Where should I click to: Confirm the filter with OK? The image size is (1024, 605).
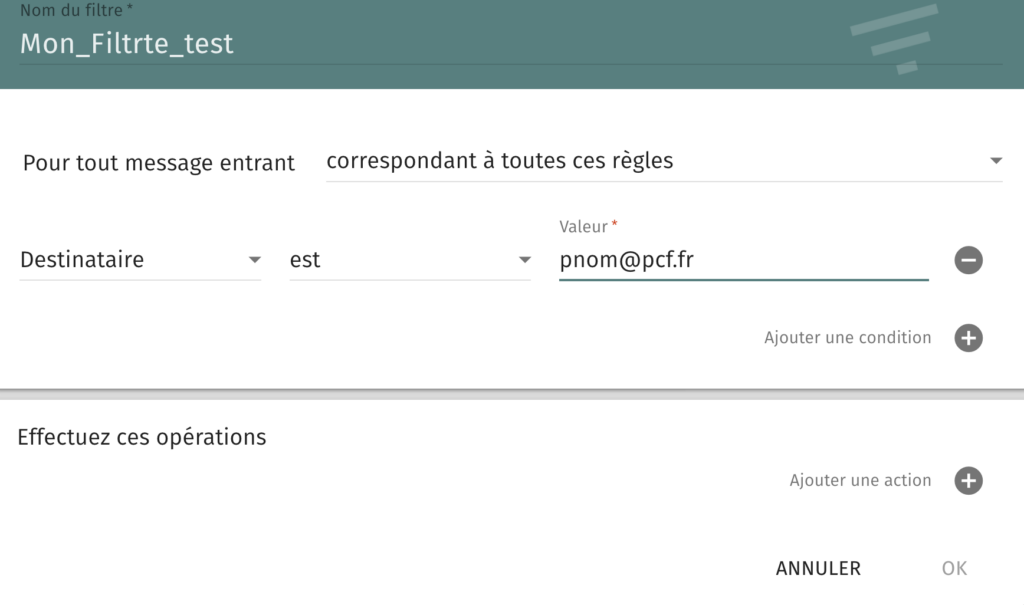(954, 568)
